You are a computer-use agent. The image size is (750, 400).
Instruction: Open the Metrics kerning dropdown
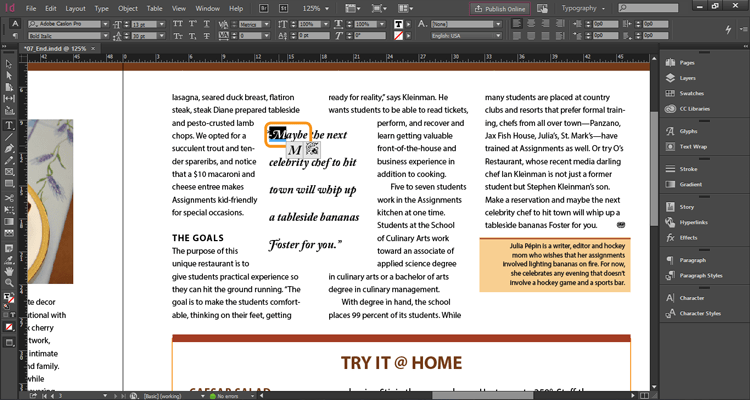pyautogui.click(x=266, y=24)
